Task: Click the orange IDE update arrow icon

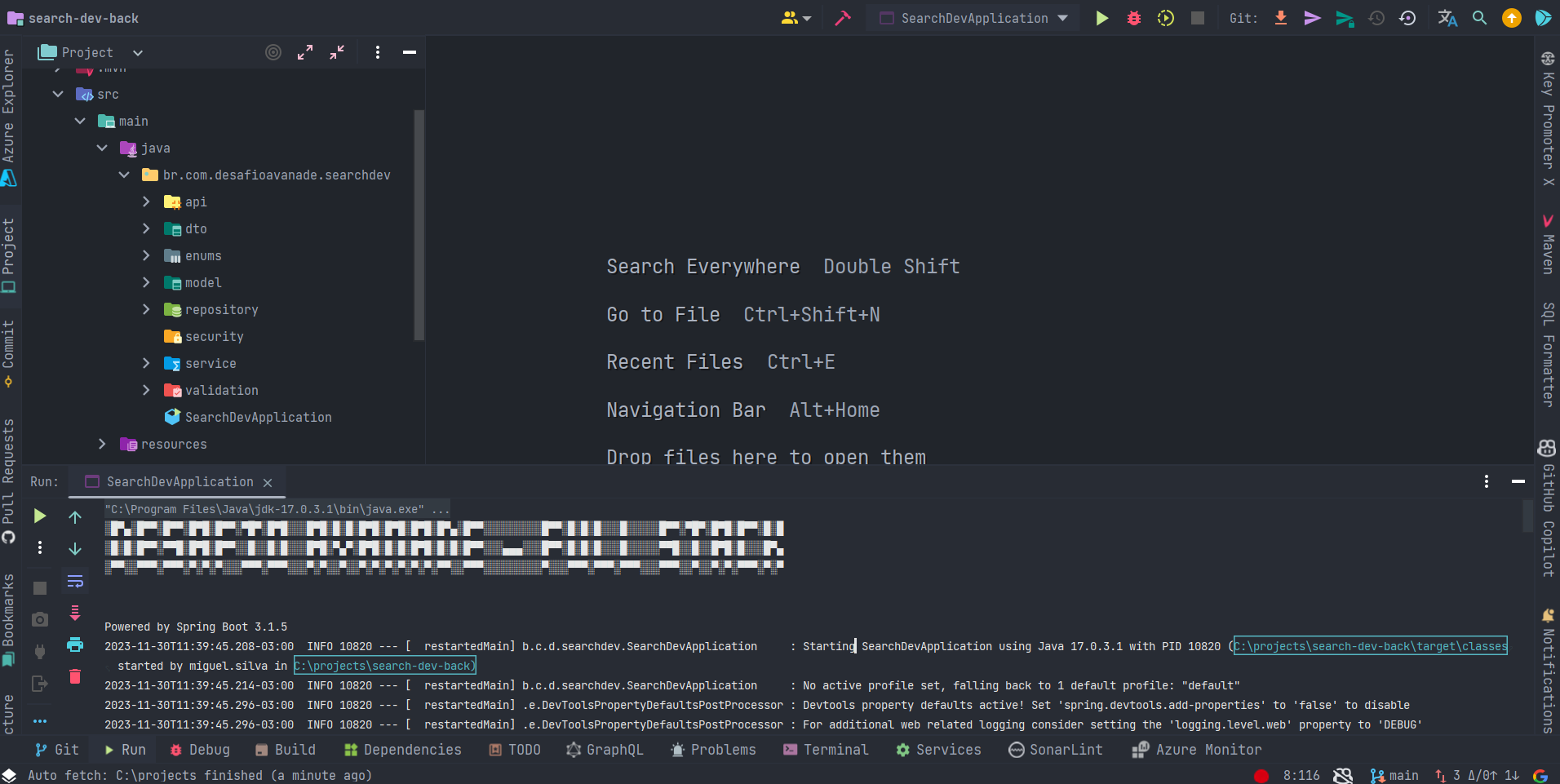Action: click(x=1512, y=18)
